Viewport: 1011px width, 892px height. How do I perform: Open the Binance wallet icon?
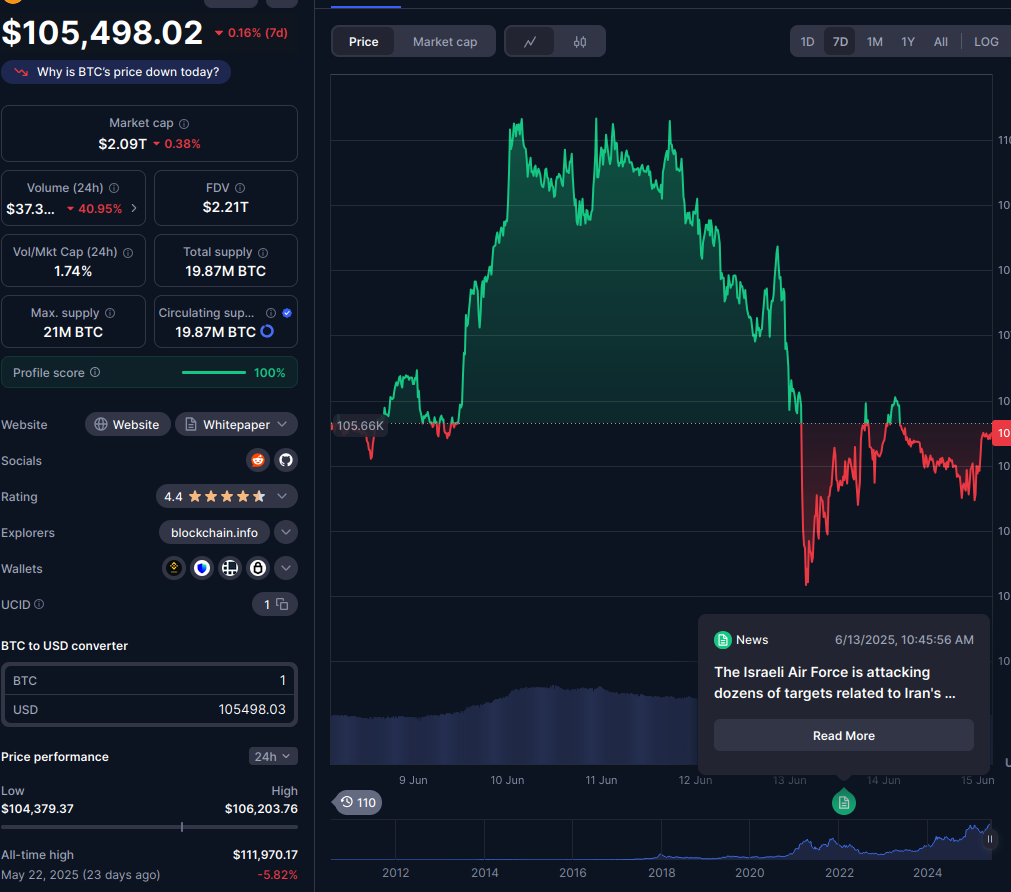pyautogui.click(x=173, y=568)
